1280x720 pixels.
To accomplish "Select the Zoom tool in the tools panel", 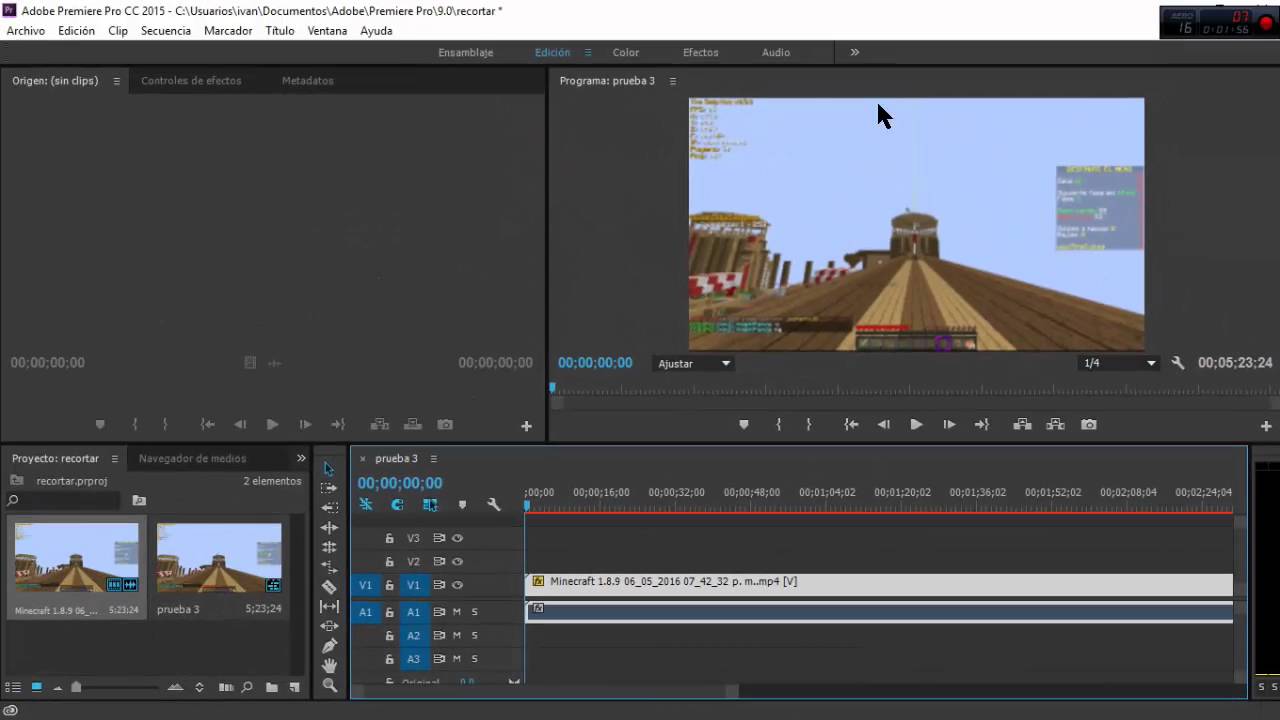I will click(329, 686).
